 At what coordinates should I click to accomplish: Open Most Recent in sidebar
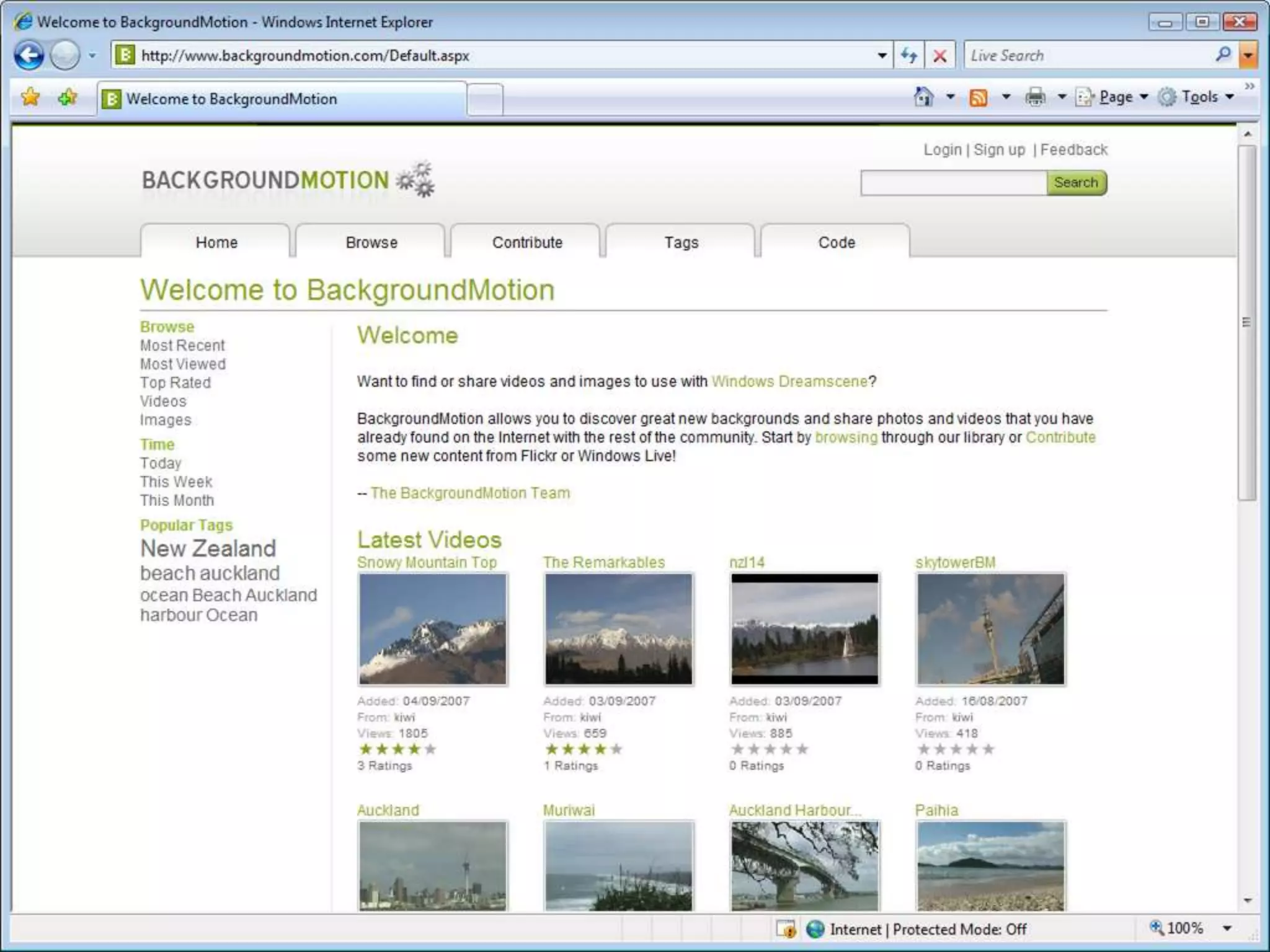(x=182, y=345)
